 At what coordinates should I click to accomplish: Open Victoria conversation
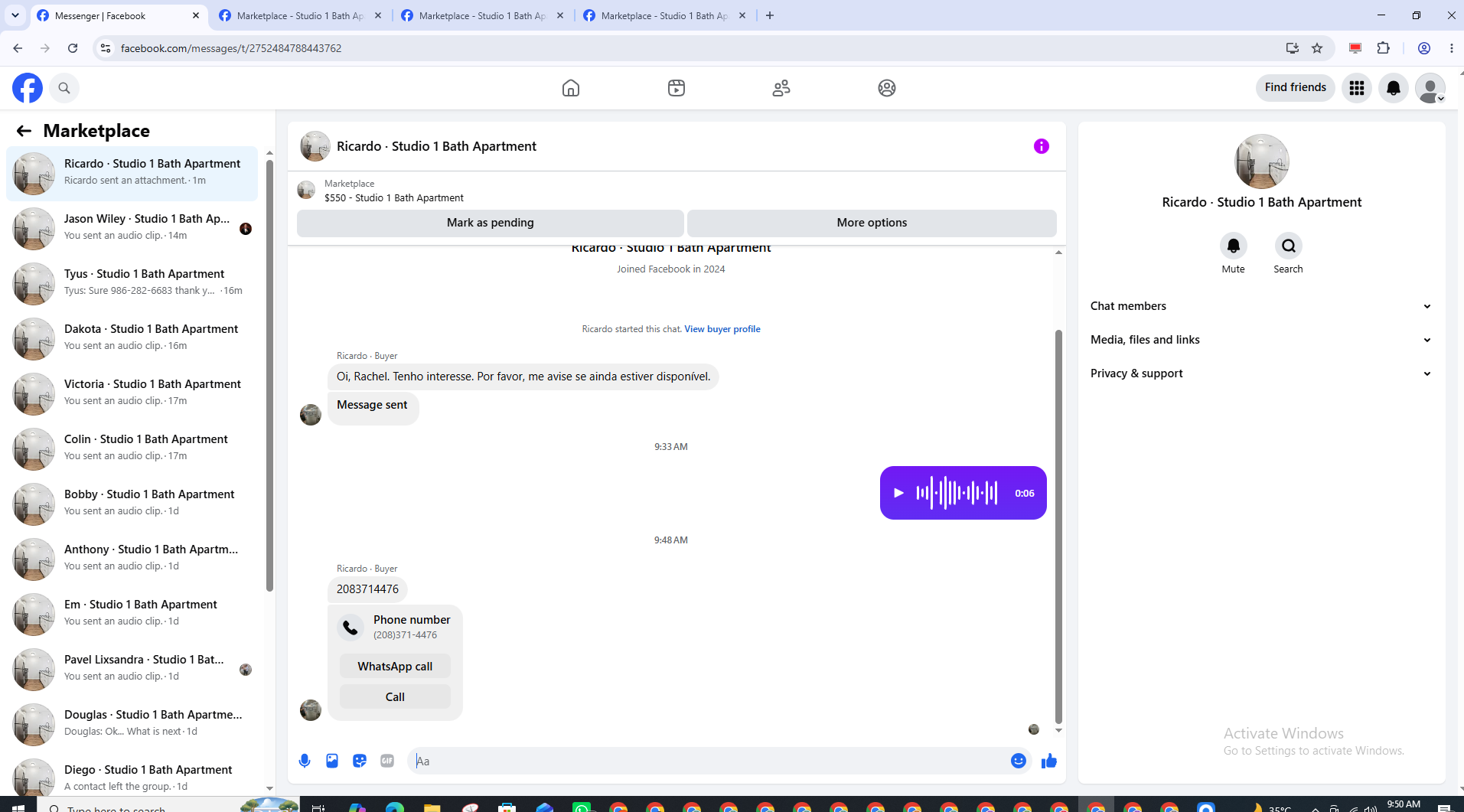coord(132,394)
